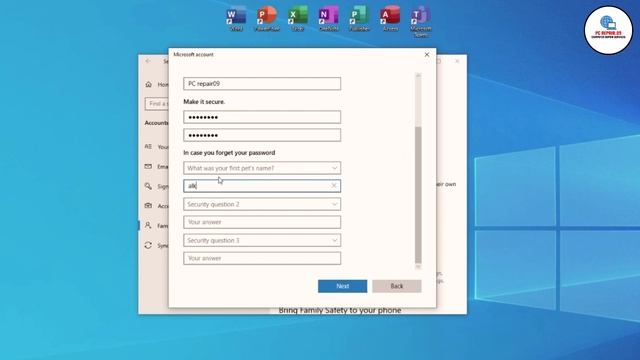Screen dimensions: 640x360
Task: Open the Publisher desktop shortcut
Action: coord(360,19)
